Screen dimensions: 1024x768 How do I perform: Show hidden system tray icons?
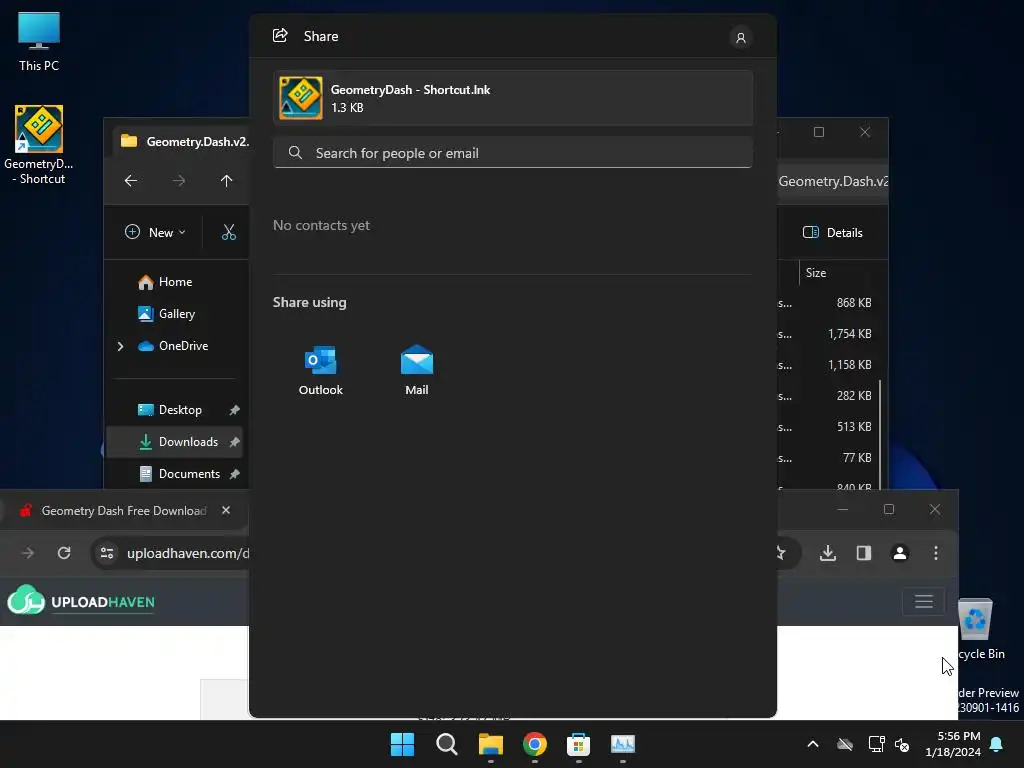click(813, 744)
